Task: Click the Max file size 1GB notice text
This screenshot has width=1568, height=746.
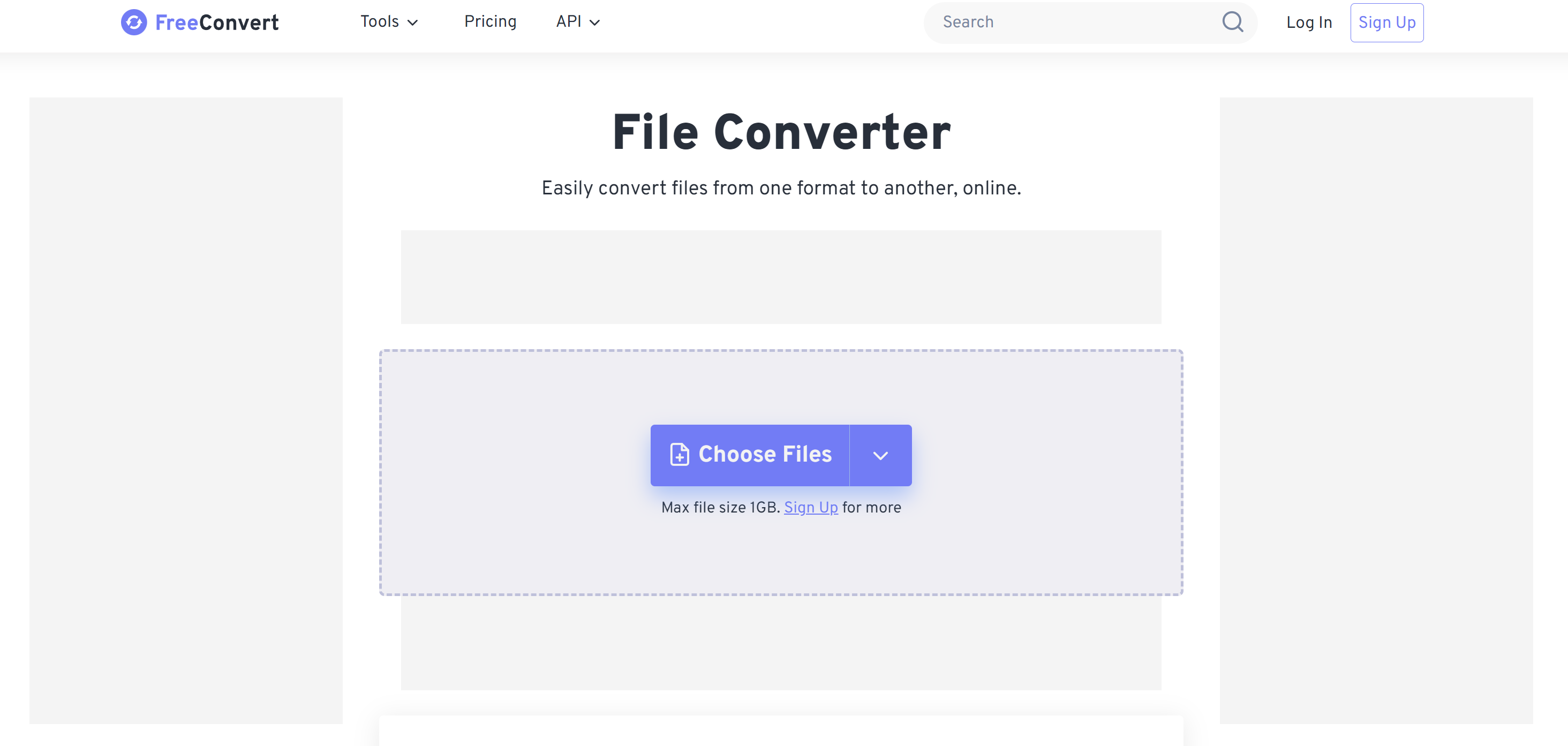Action: [720, 507]
